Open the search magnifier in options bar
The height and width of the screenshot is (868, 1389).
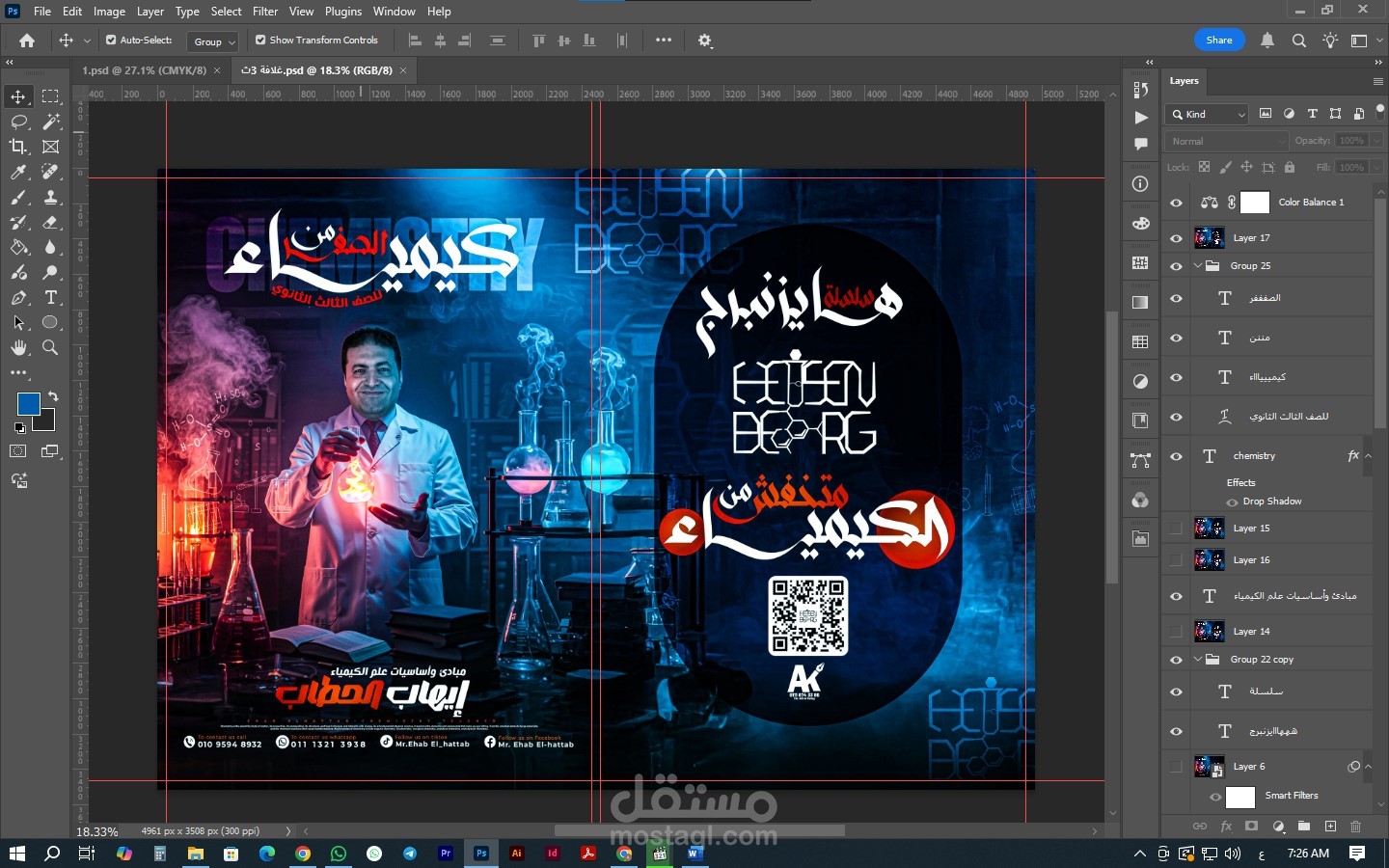[x=1299, y=41]
